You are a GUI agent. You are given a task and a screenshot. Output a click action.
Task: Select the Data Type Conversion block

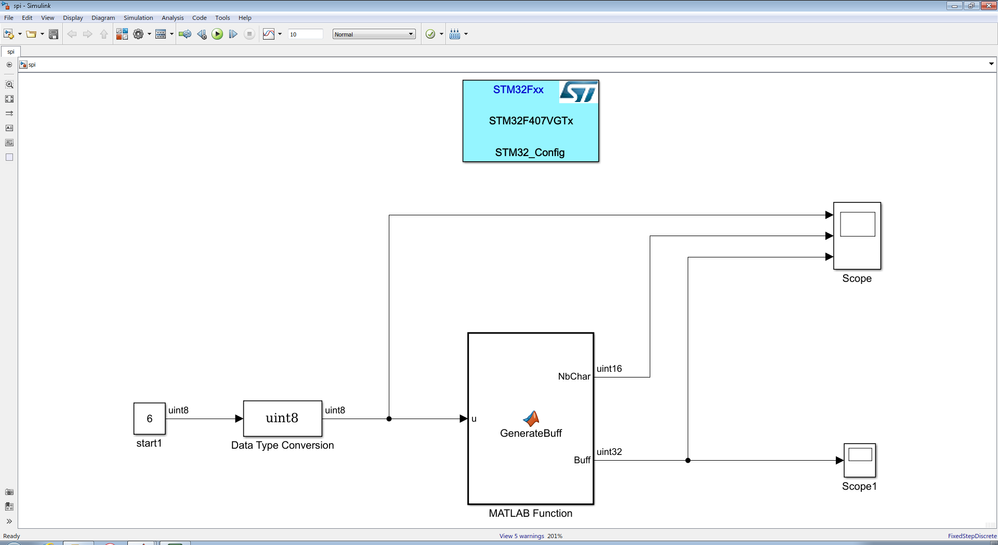283,418
